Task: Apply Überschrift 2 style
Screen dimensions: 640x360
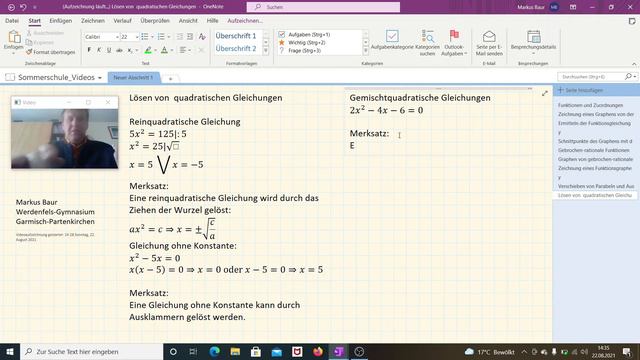Action: point(236,48)
